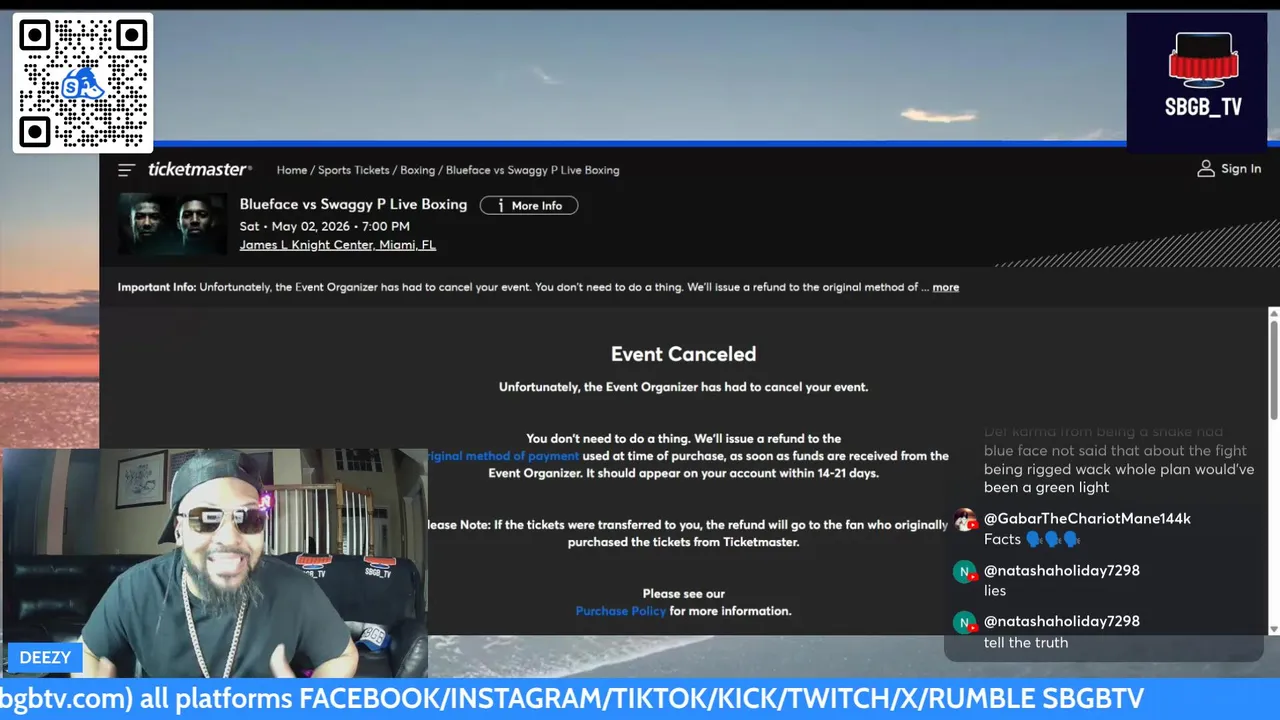Go to Home breadcrumb
Image resolution: width=1280 pixels, height=720 pixels.
(x=292, y=170)
